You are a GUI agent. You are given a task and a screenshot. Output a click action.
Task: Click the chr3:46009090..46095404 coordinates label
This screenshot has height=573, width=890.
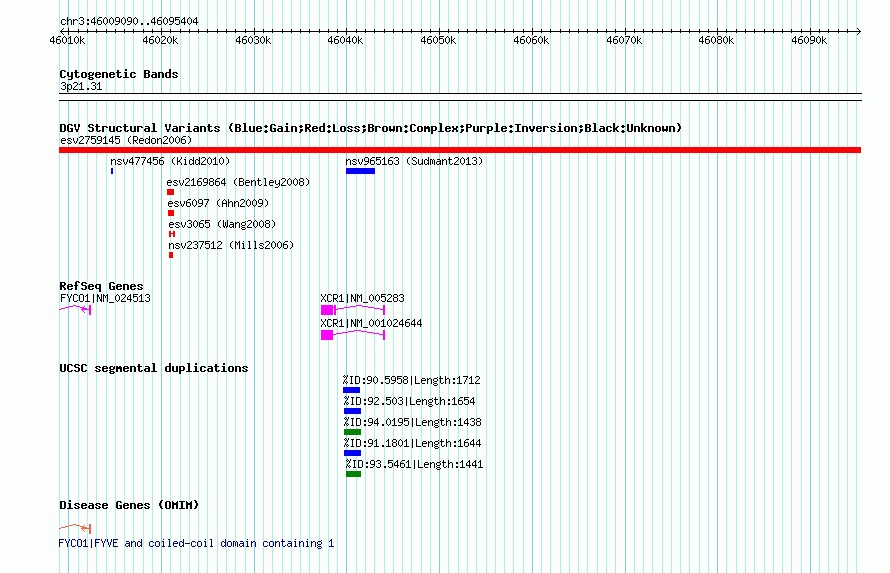129,21
